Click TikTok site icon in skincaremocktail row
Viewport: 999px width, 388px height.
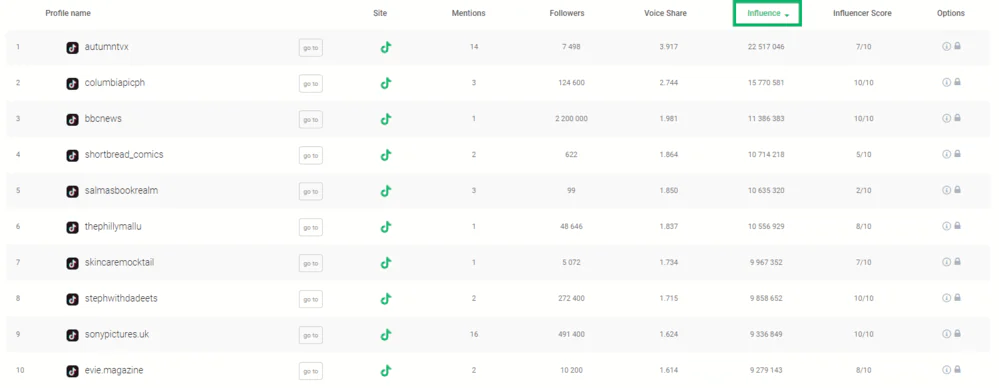[385, 262]
